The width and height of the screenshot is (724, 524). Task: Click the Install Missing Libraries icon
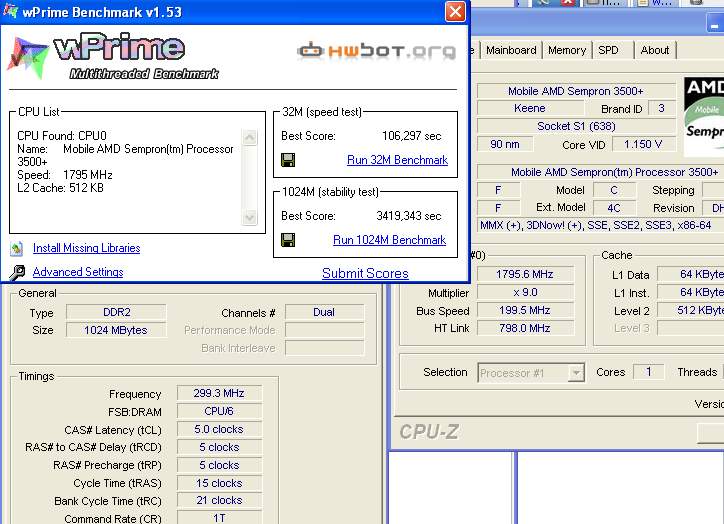pos(17,249)
